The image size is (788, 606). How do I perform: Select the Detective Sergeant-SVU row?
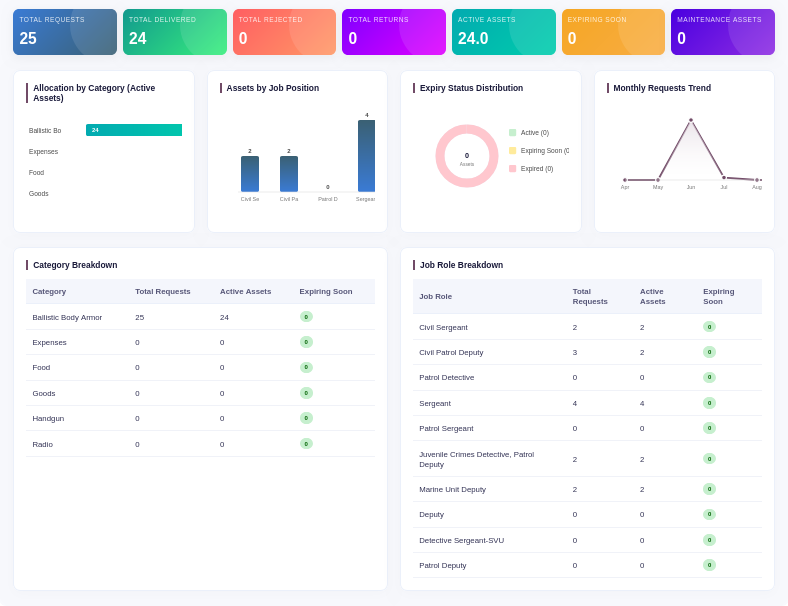587,540
